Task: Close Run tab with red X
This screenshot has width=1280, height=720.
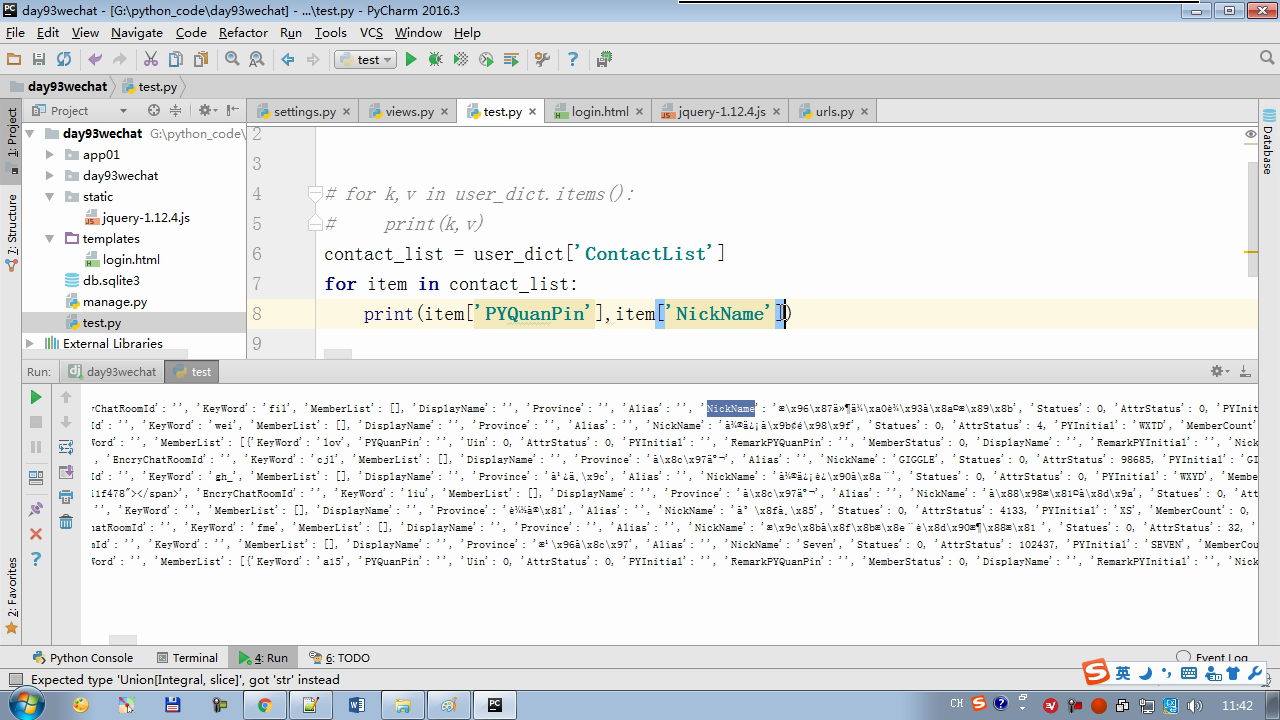Action: 36,534
